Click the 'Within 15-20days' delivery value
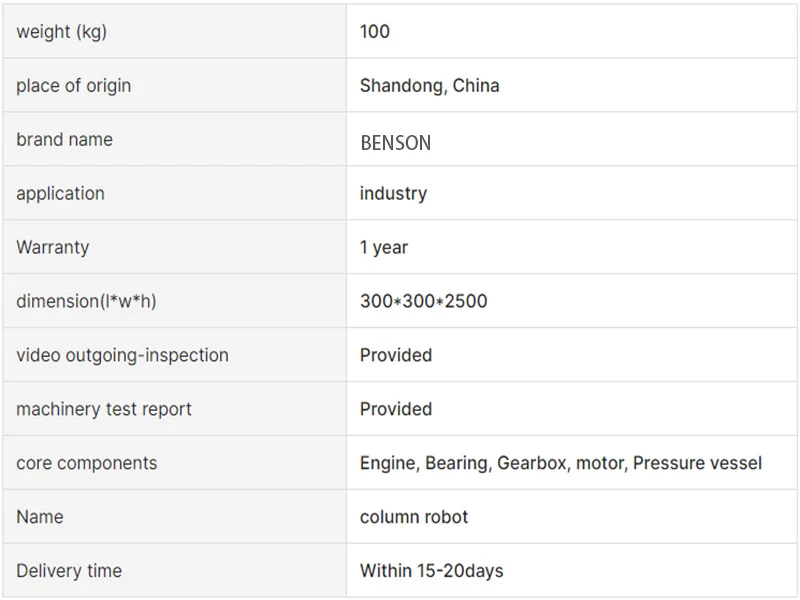800x600 pixels. [x=432, y=571]
